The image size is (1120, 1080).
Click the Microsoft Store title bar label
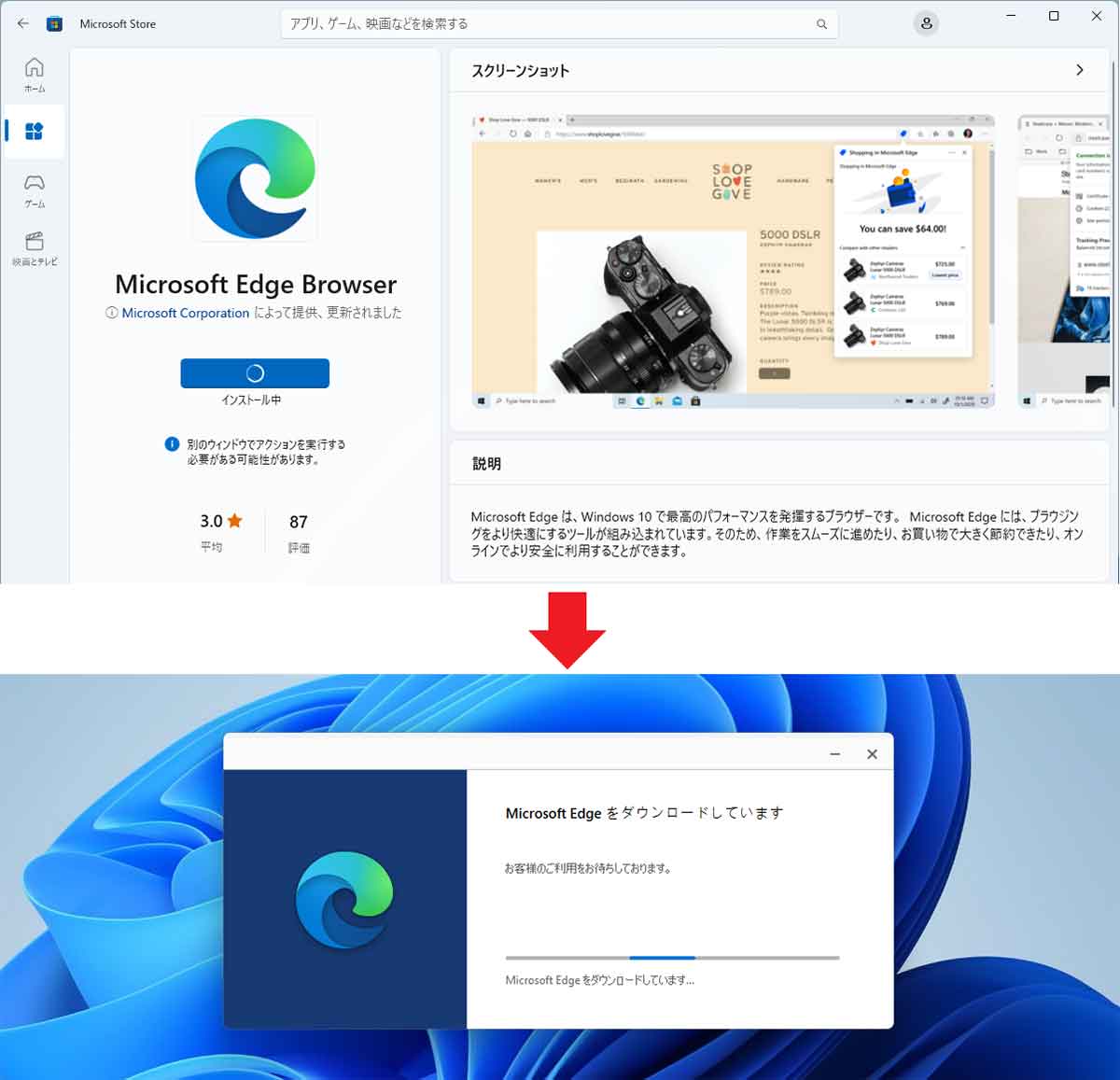pyautogui.click(x=118, y=24)
